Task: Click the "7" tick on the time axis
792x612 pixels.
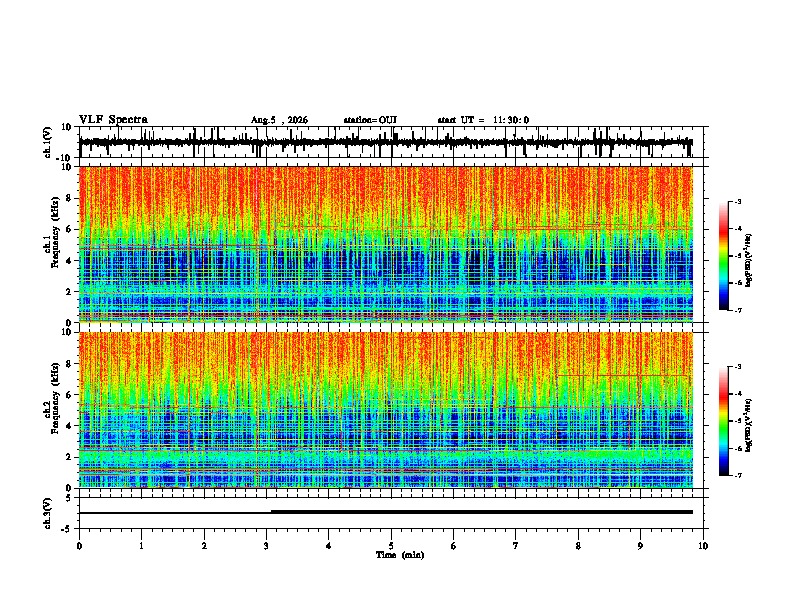Action: tap(516, 546)
